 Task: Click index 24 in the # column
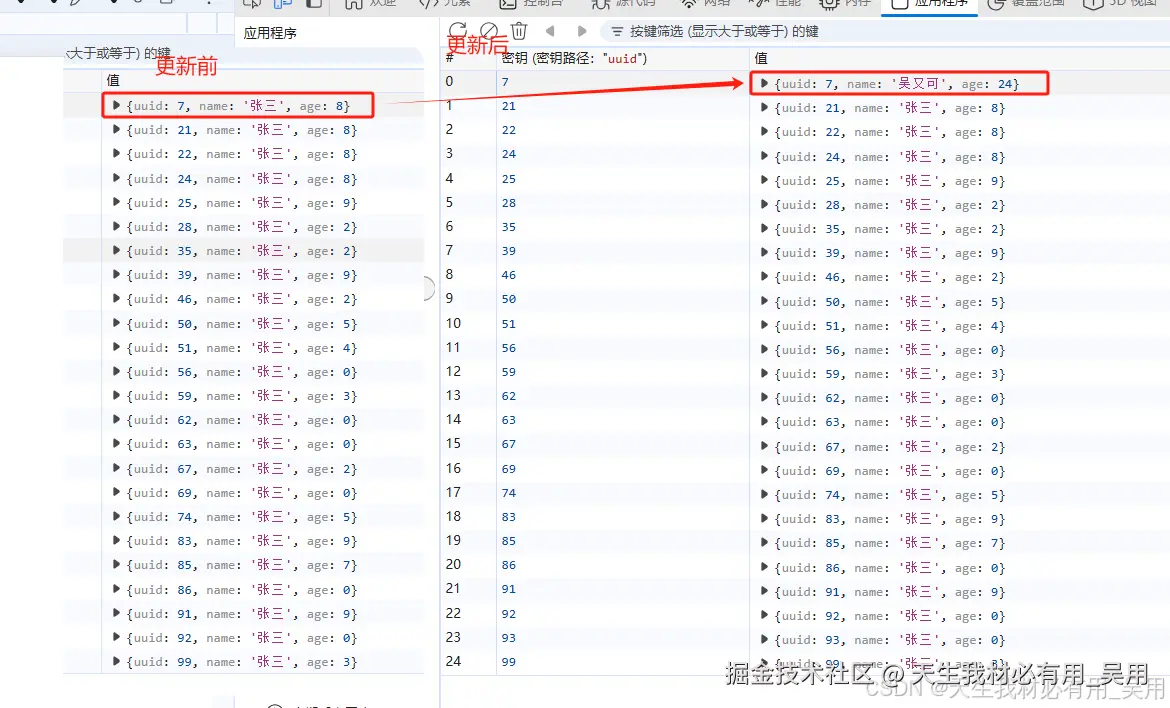click(453, 661)
